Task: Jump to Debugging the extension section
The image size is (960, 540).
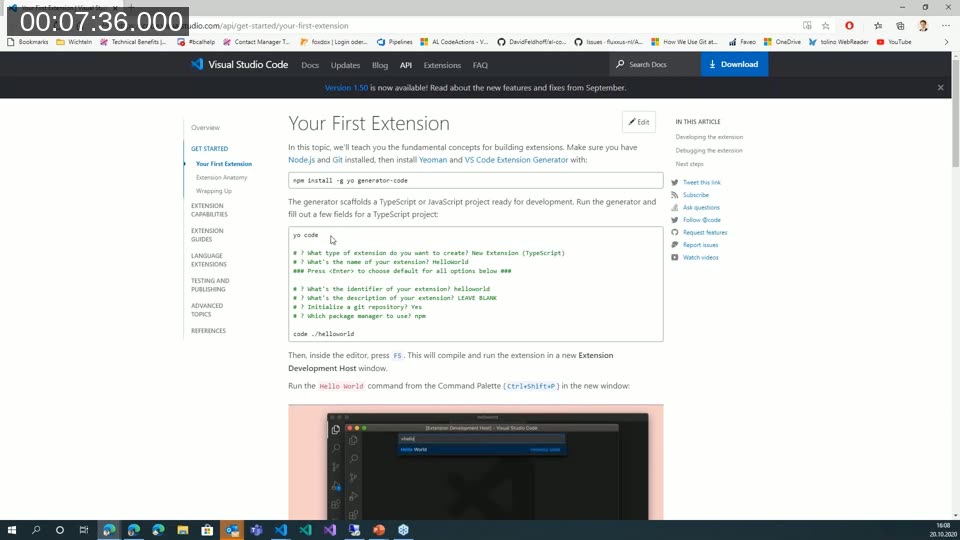Action: (709, 151)
